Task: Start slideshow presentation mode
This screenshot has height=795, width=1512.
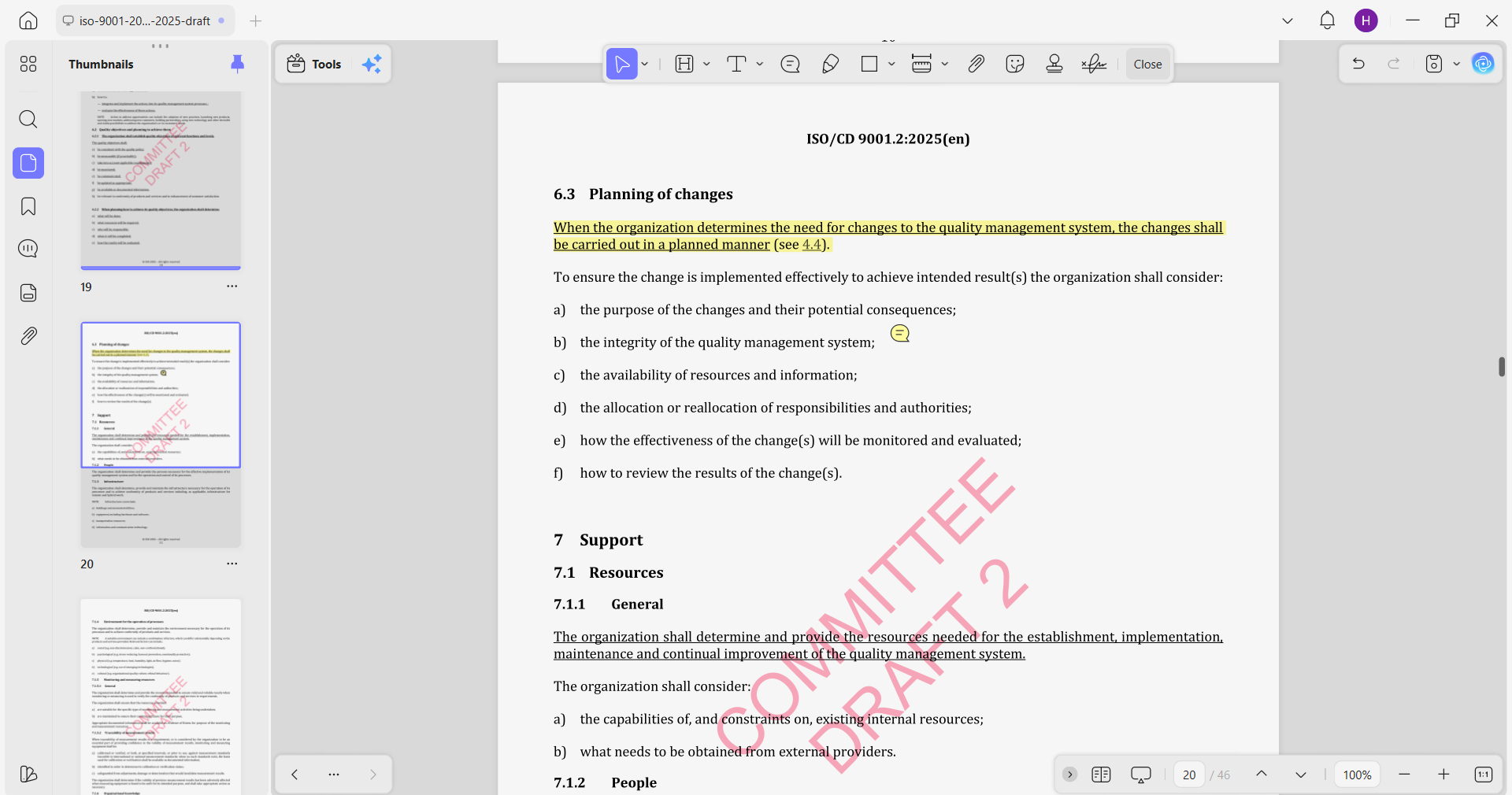Action: (x=1140, y=775)
